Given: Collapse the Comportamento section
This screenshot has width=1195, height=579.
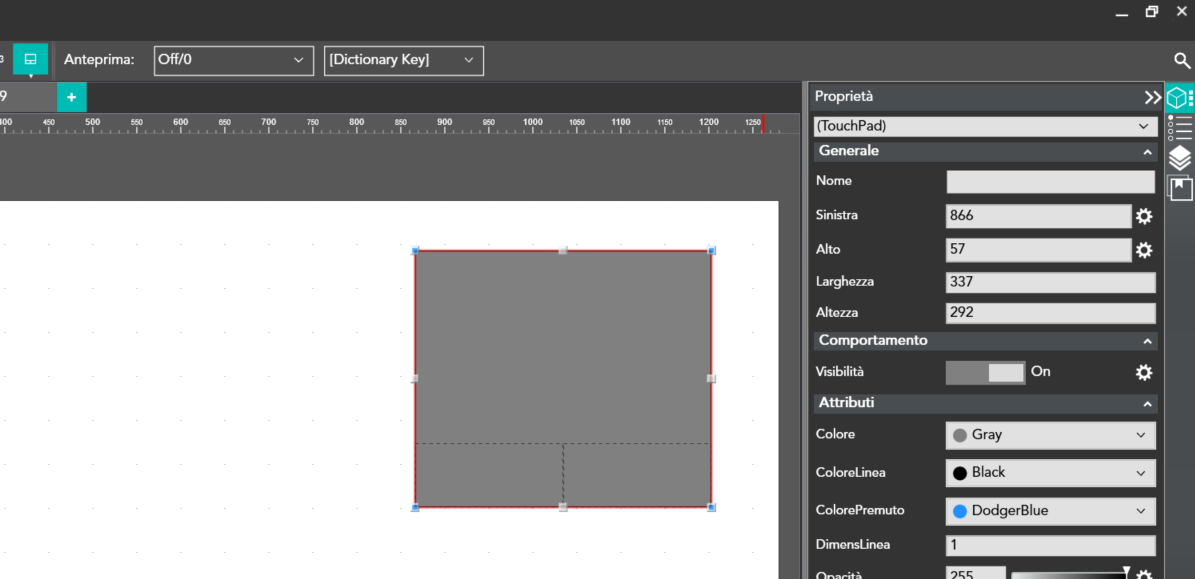Looking at the screenshot, I should click(x=1147, y=341).
